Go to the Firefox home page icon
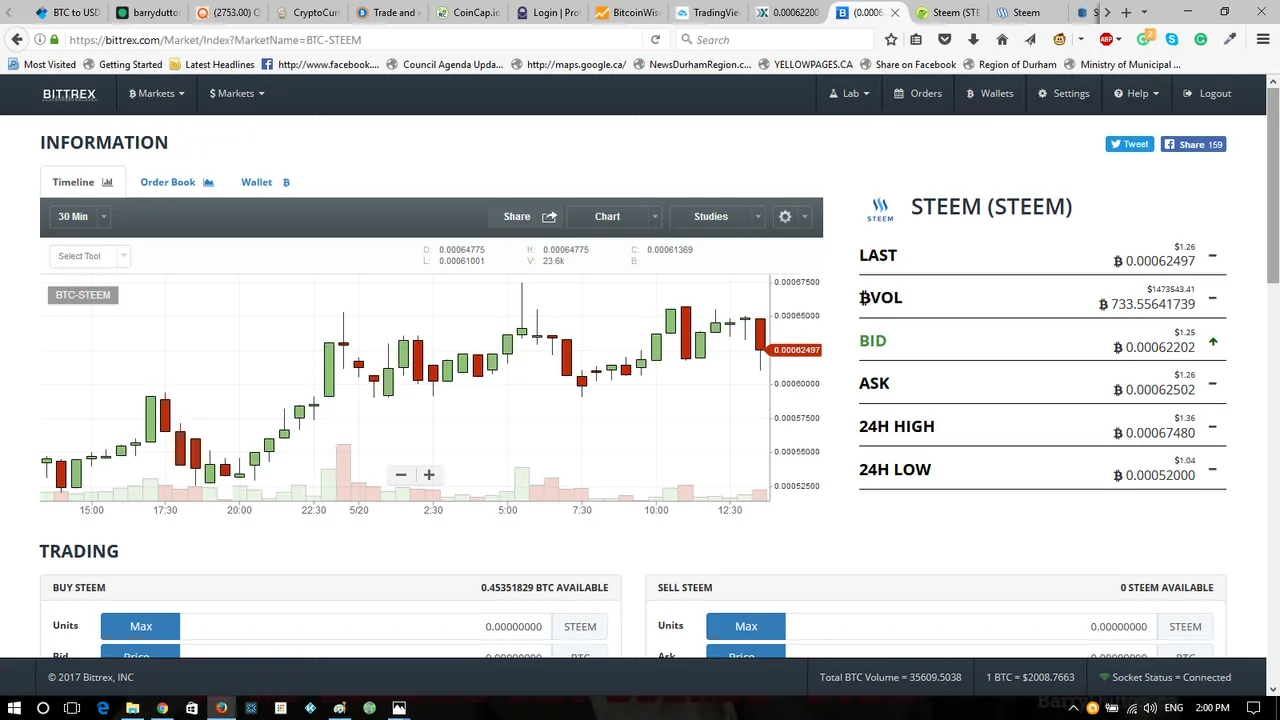The width and height of the screenshot is (1280, 720). [1002, 39]
